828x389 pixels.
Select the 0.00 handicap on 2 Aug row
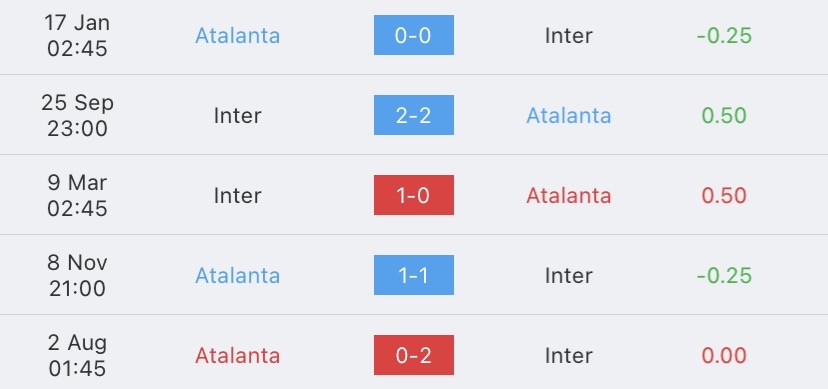(x=724, y=356)
